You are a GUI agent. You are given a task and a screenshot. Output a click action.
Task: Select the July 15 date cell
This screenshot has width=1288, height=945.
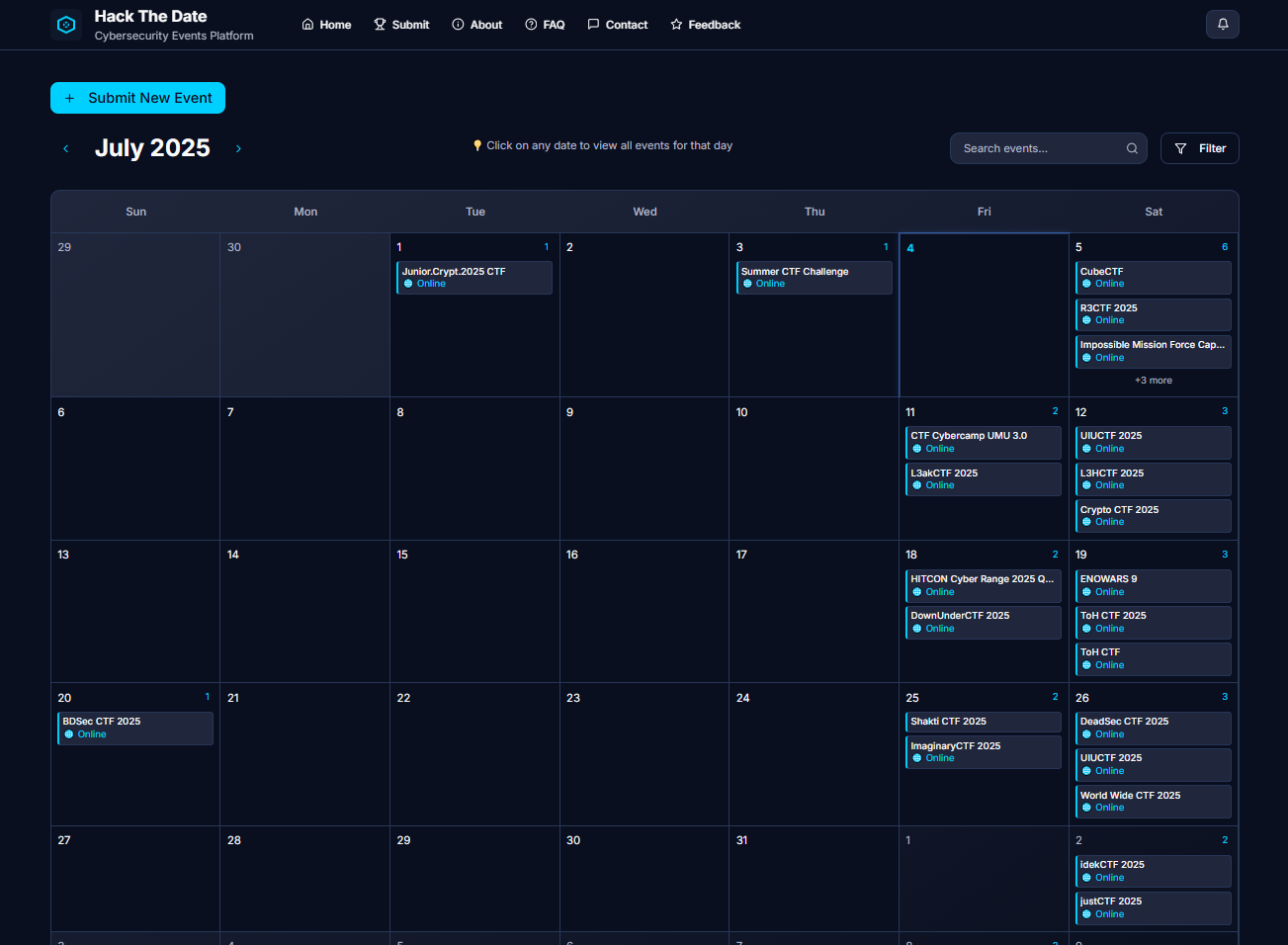(x=474, y=611)
